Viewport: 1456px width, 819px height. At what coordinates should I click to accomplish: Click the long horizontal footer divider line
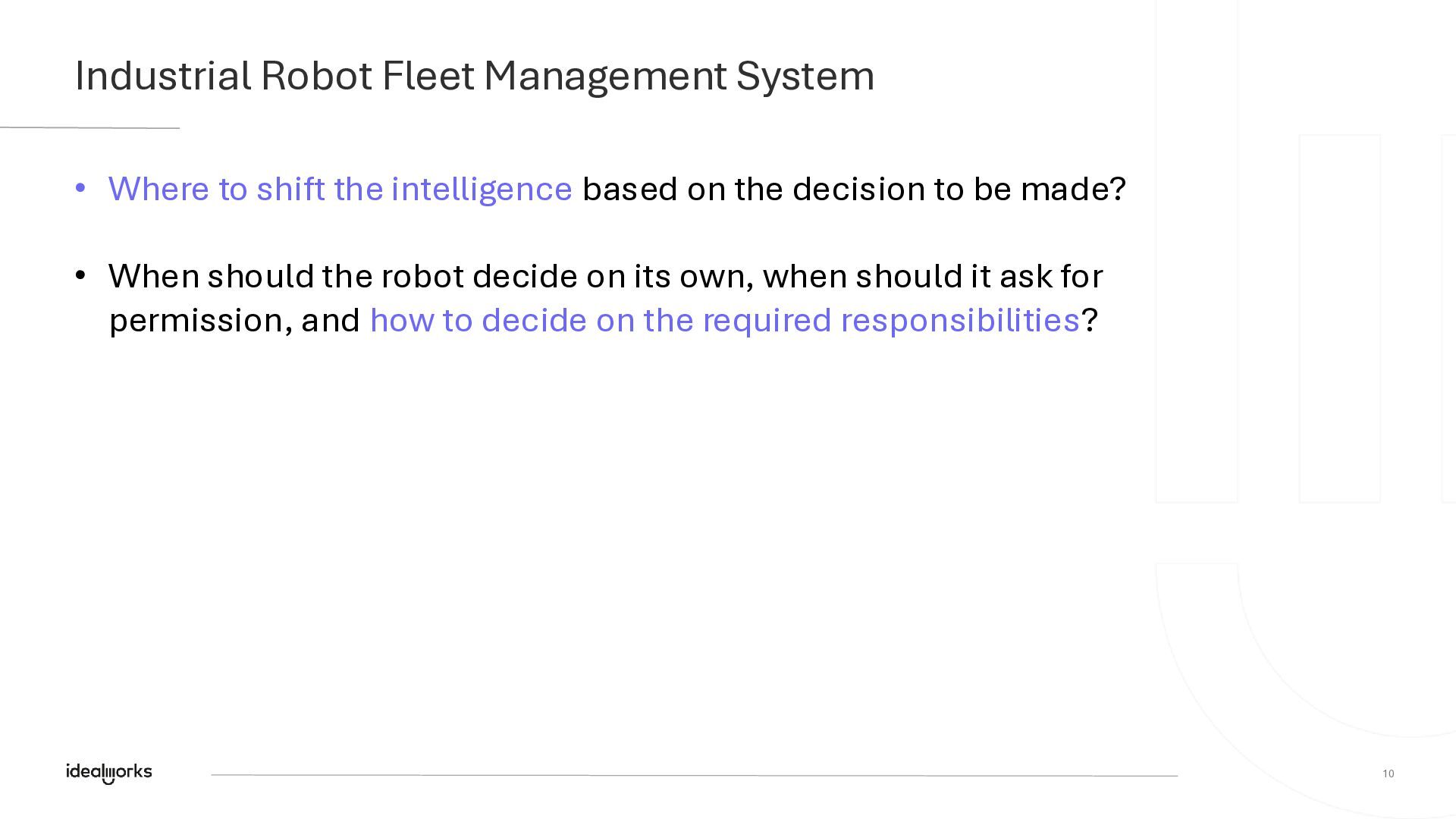(x=694, y=775)
